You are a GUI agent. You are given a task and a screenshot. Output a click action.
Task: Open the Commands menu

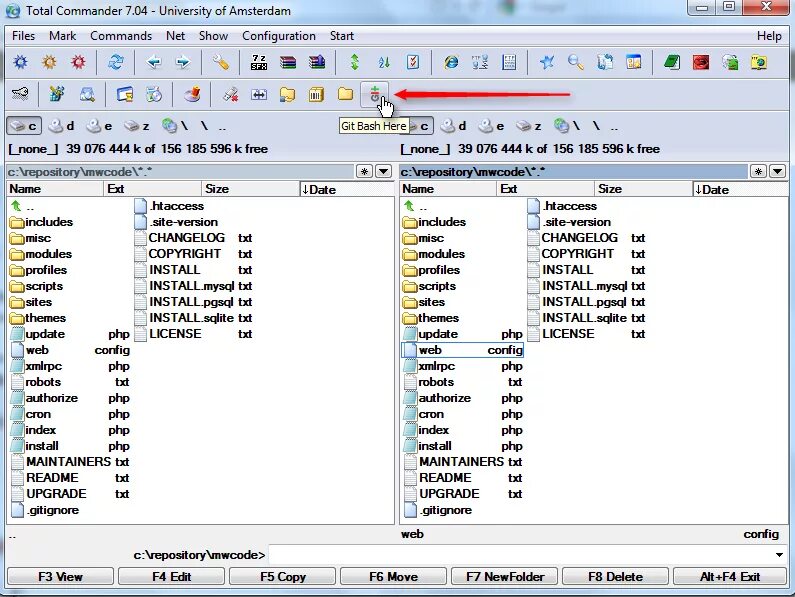coord(121,36)
